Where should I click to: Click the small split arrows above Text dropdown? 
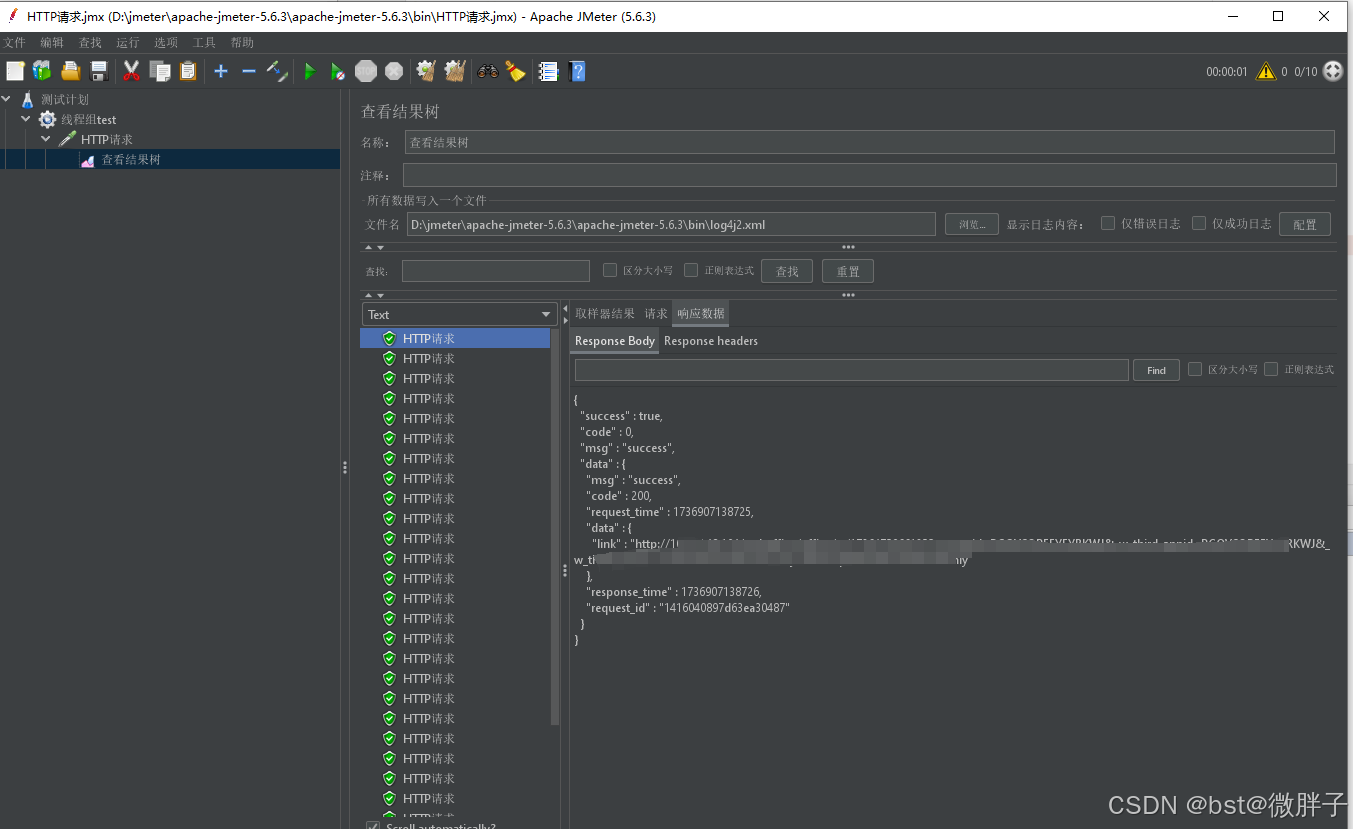pyautogui.click(x=374, y=295)
